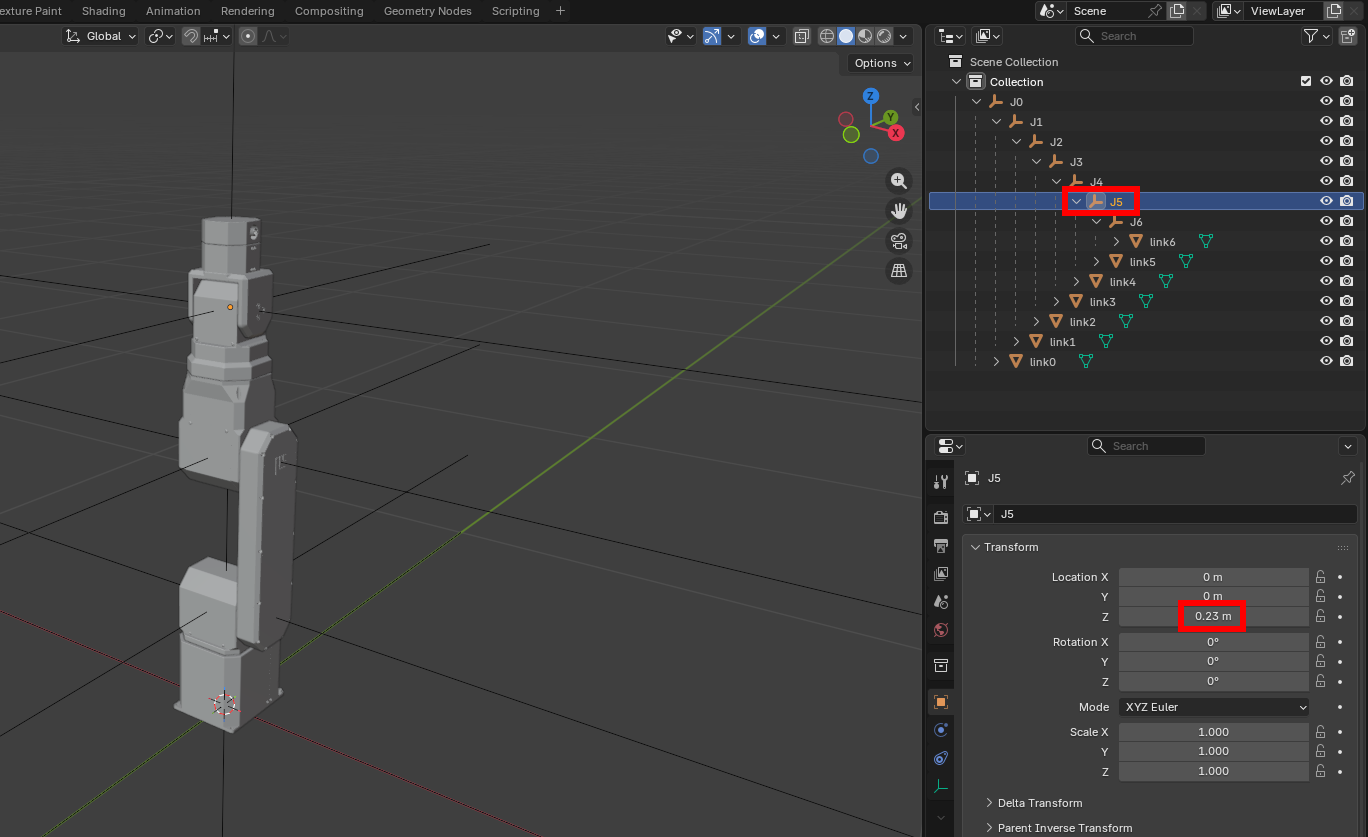Click the viewport Options button
Image resolution: width=1368 pixels, height=837 pixels.
tap(881, 63)
